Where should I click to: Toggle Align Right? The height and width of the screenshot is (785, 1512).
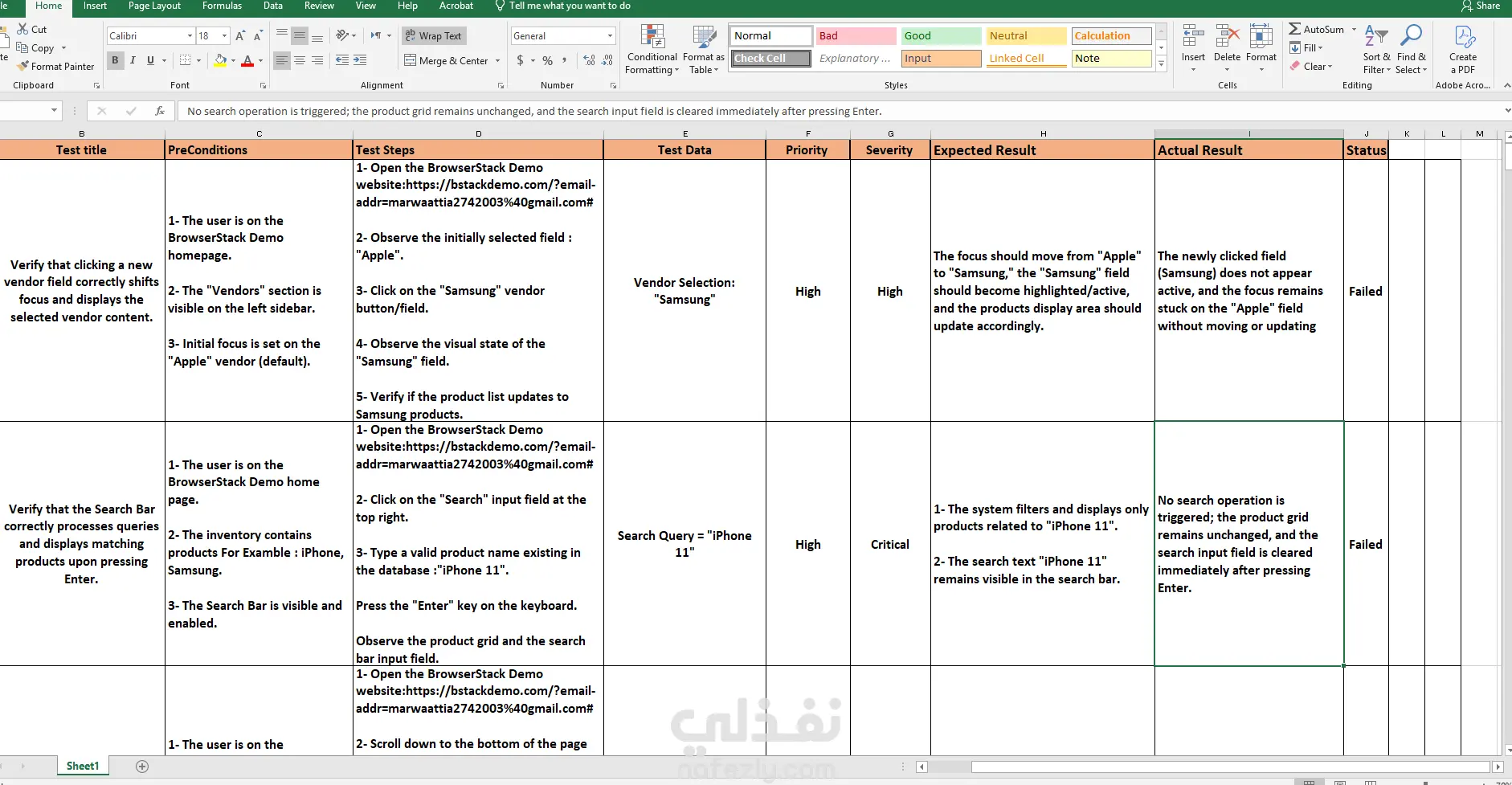[x=317, y=60]
